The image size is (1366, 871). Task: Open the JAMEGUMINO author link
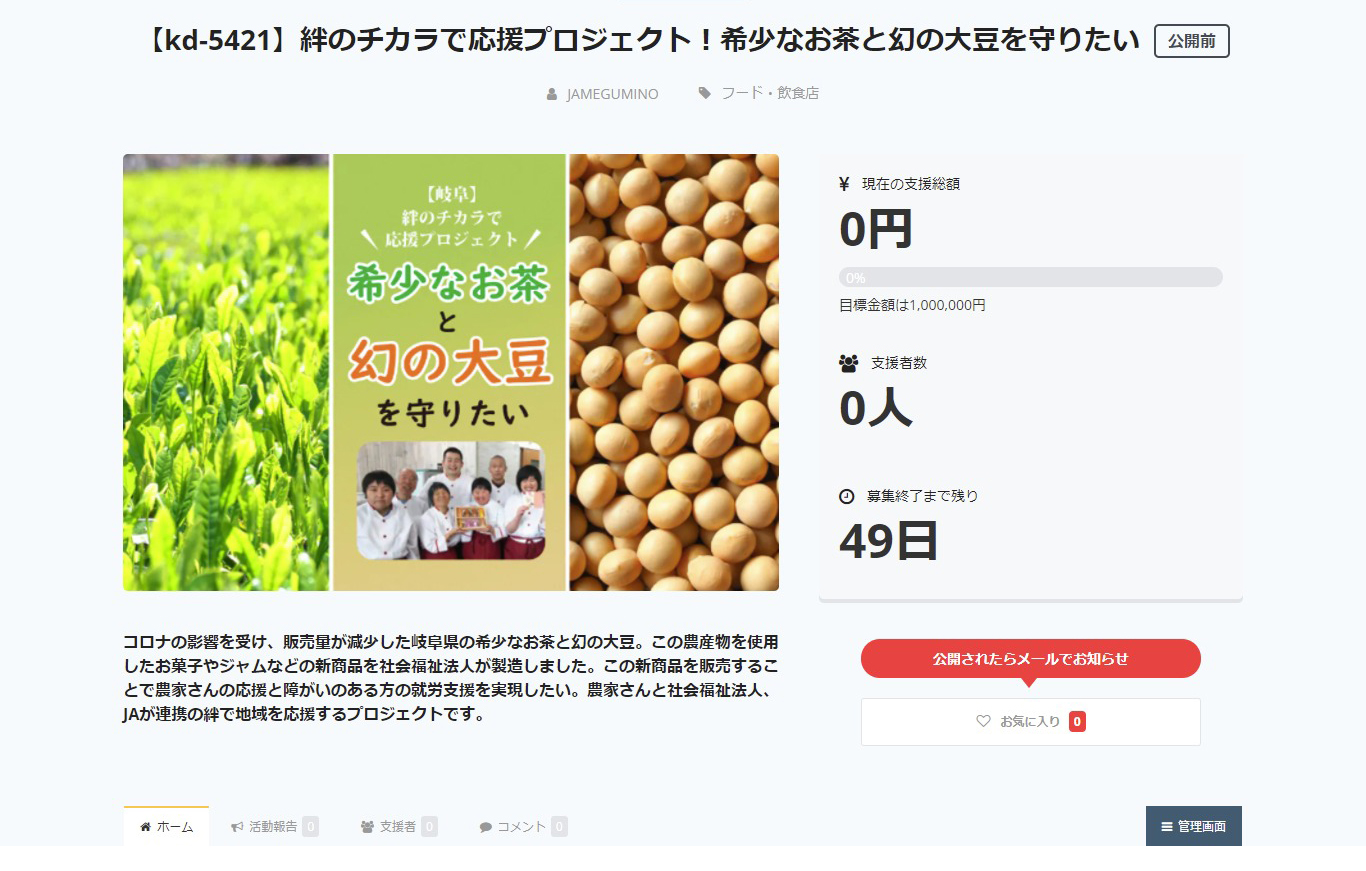612,94
